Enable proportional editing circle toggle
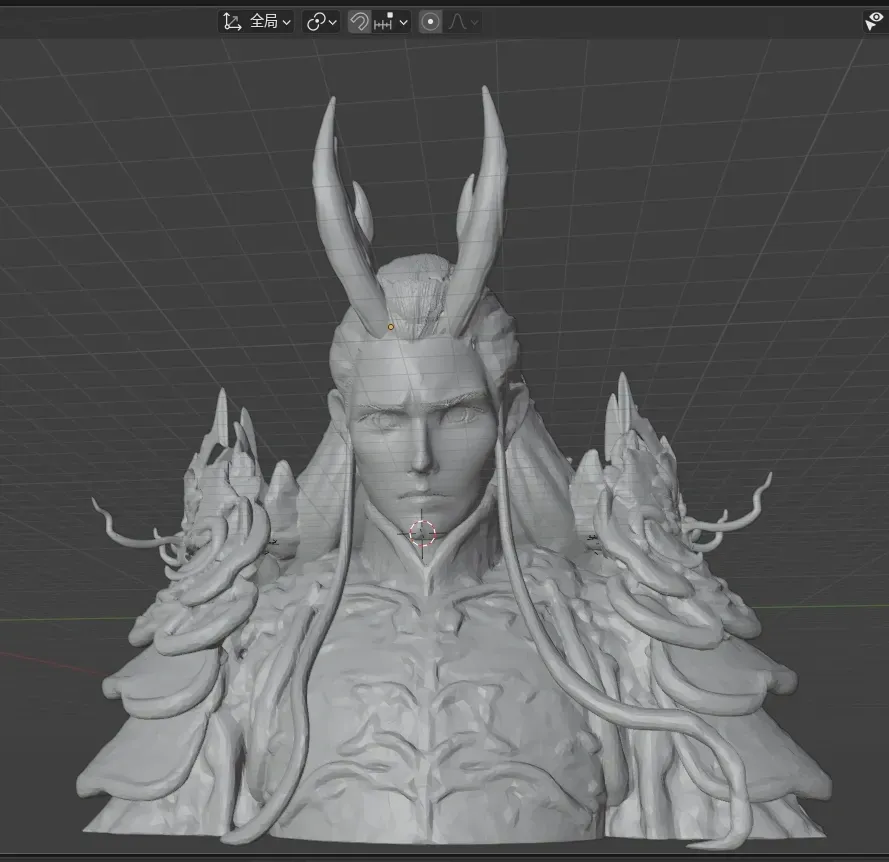889x862 pixels. point(430,21)
